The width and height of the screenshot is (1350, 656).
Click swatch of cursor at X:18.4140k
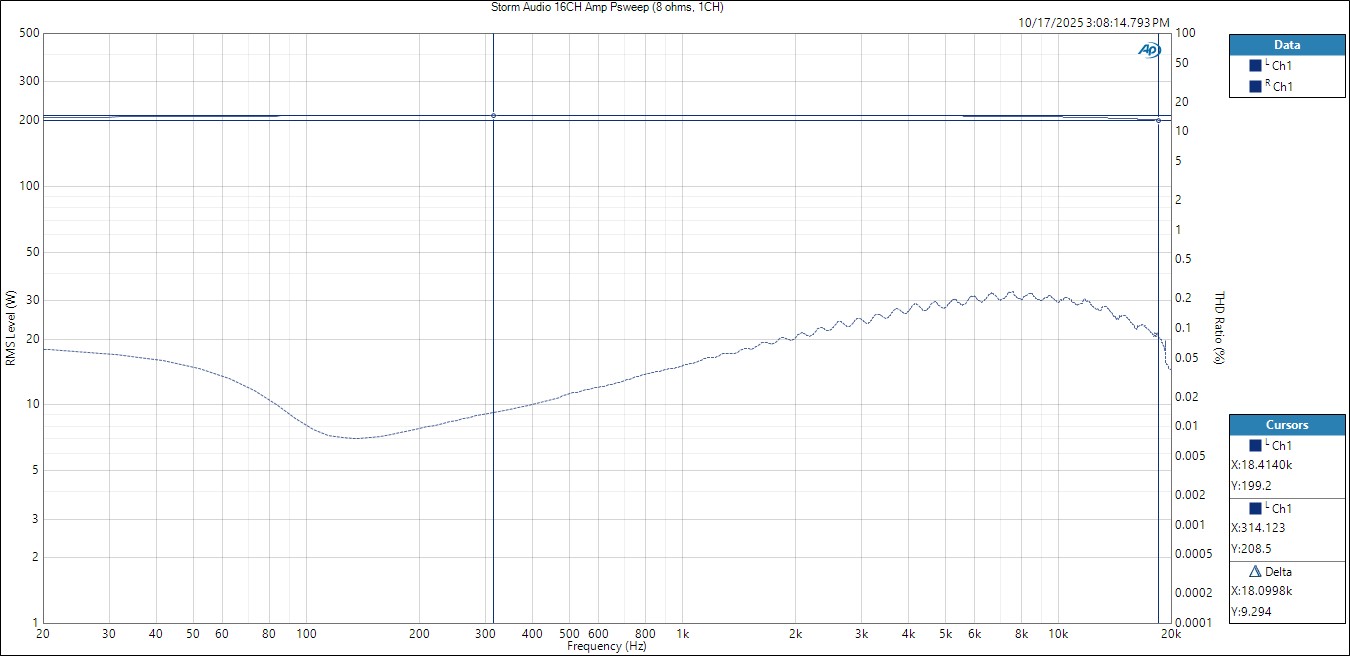[1255, 446]
